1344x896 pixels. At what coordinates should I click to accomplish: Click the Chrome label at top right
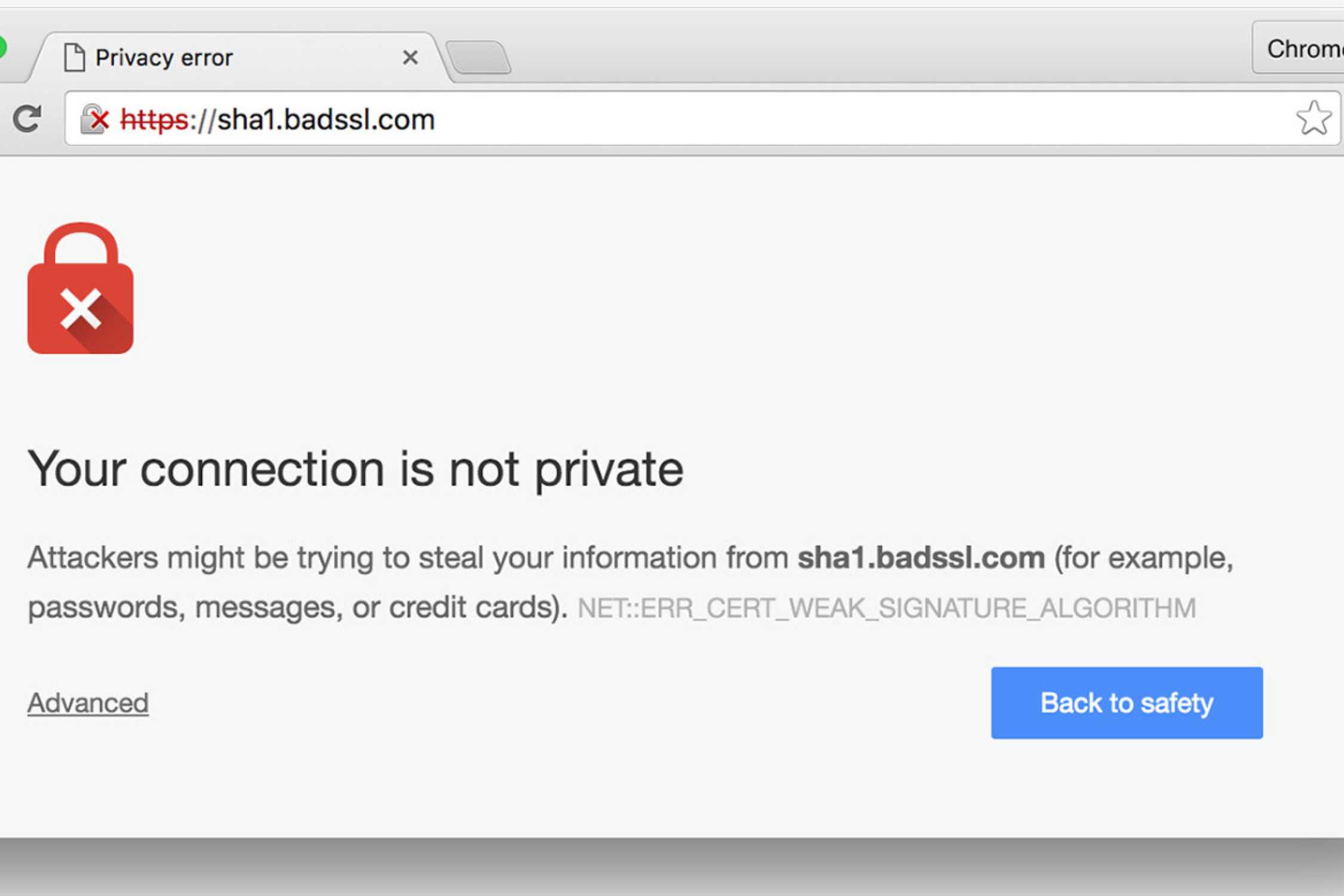pos(1308,49)
